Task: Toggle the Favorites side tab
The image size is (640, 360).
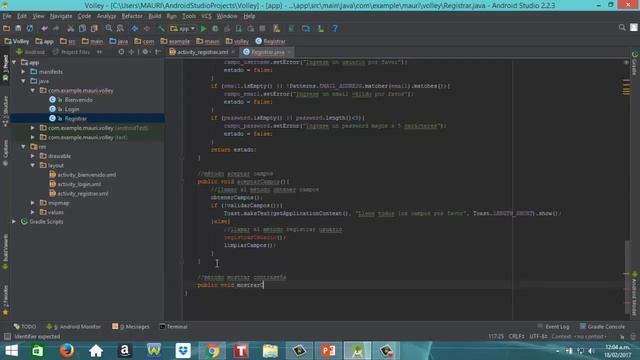Action: click(5, 300)
